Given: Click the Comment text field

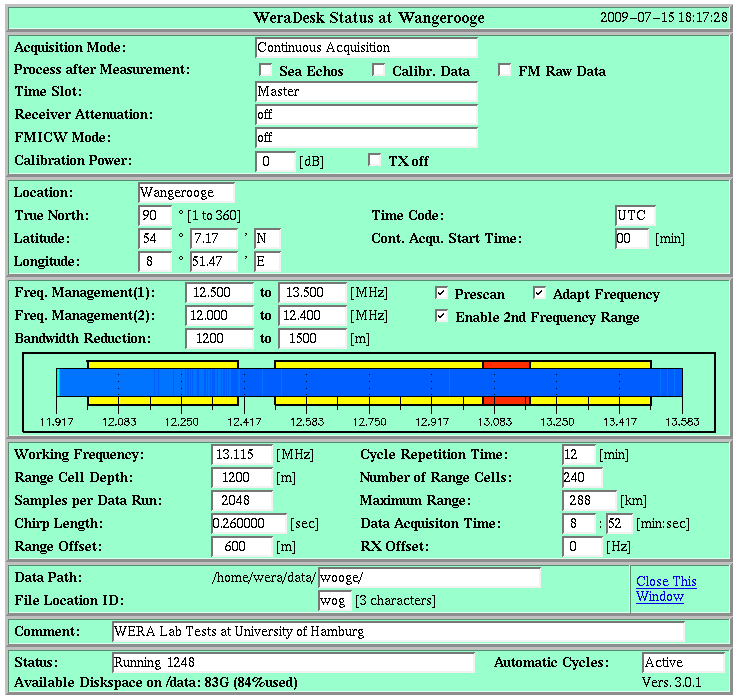Looking at the screenshot, I should pos(399,631).
